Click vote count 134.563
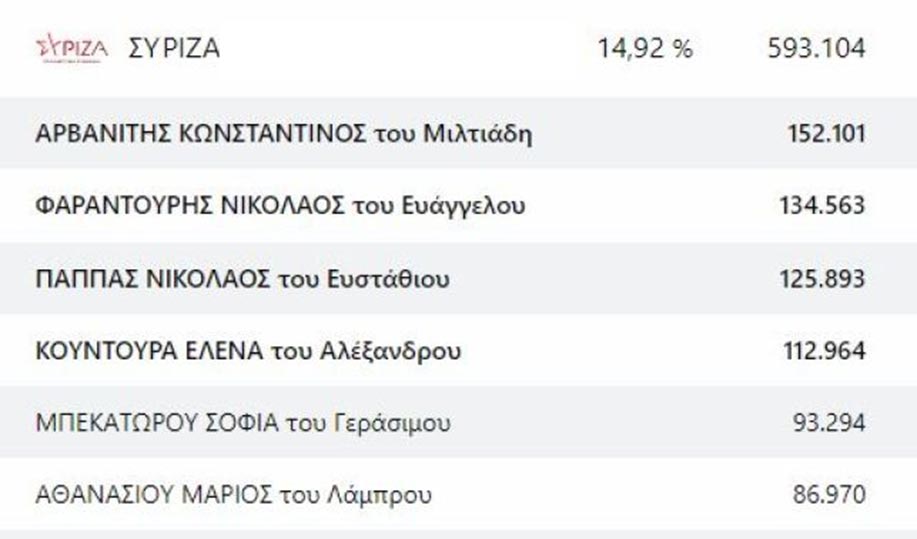This screenshot has height=539, width=917. point(822,205)
